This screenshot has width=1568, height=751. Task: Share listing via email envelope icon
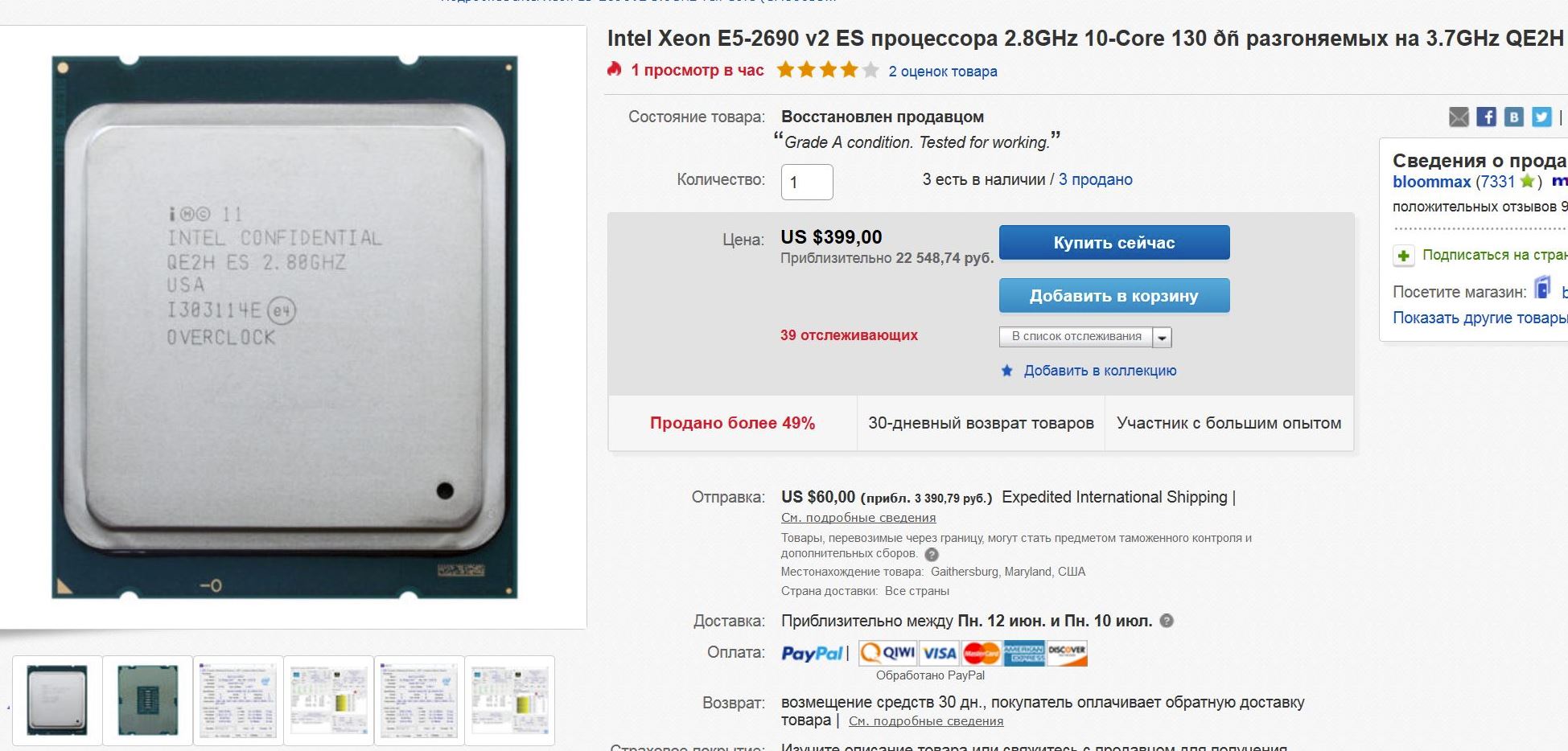pyautogui.click(x=1459, y=117)
